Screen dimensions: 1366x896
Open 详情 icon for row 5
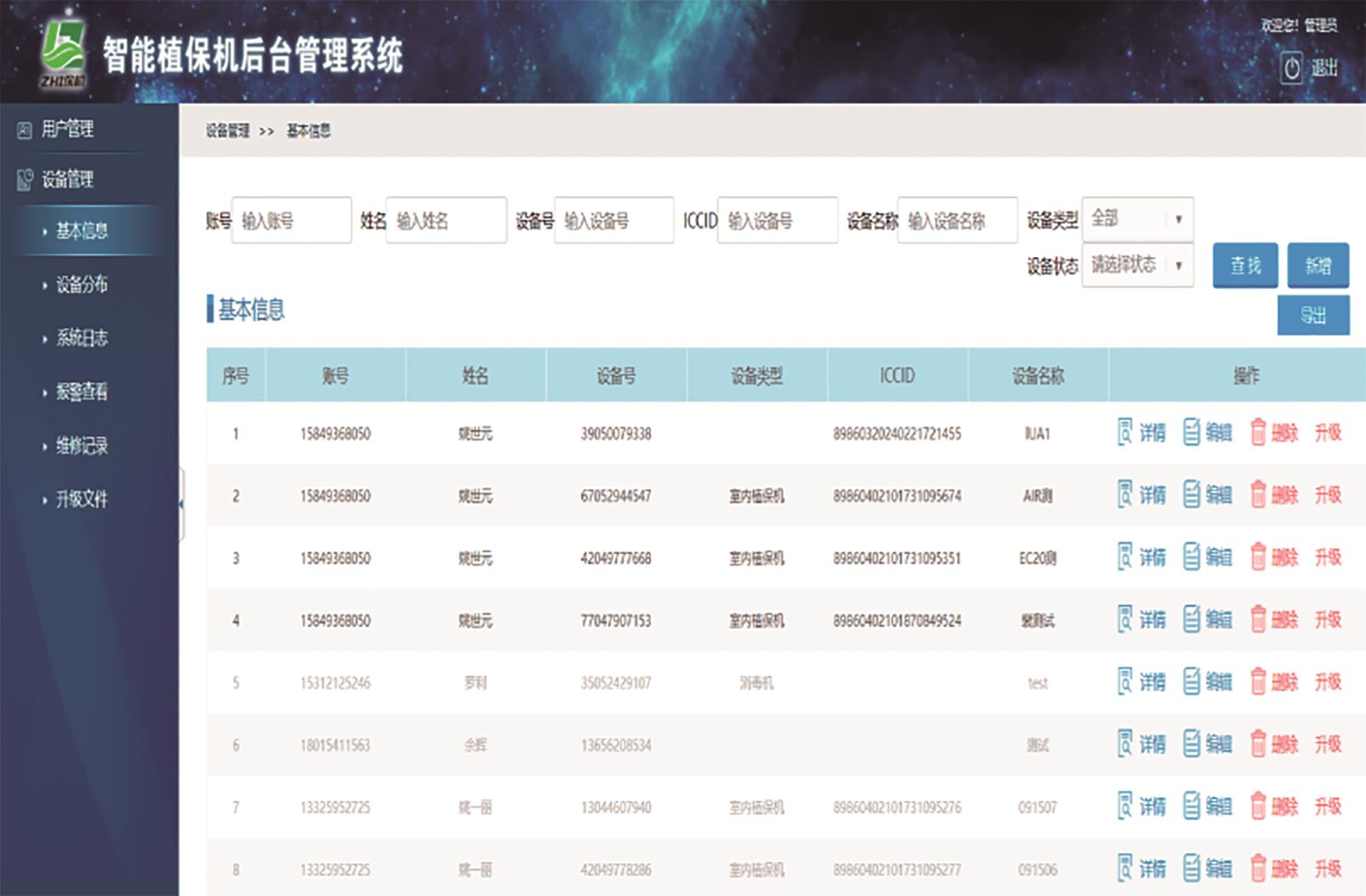click(x=1125, y=681)
